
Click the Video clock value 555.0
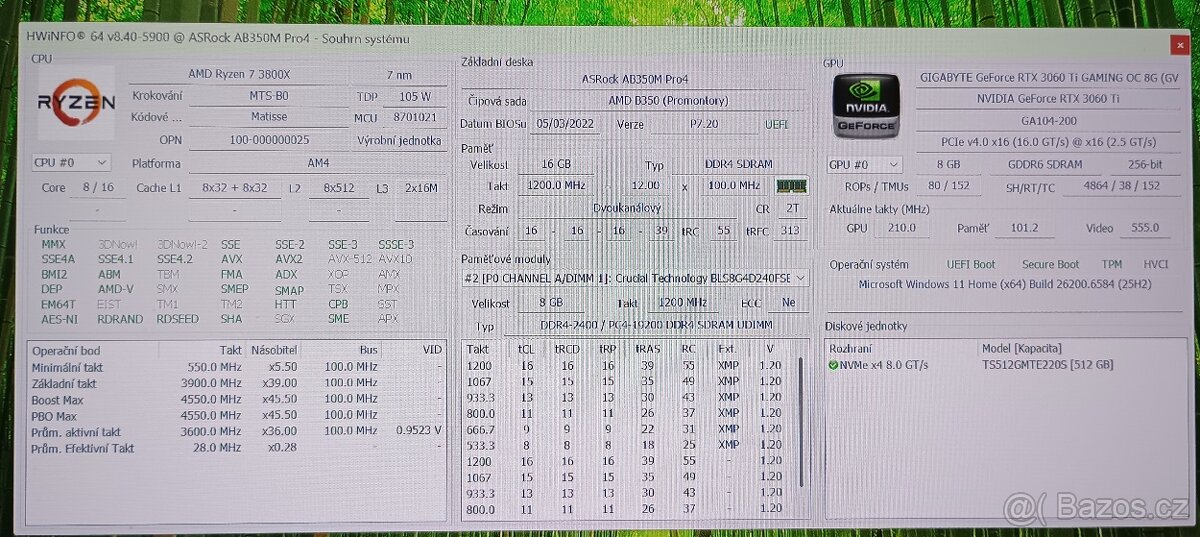click(x=1145, y=228)
